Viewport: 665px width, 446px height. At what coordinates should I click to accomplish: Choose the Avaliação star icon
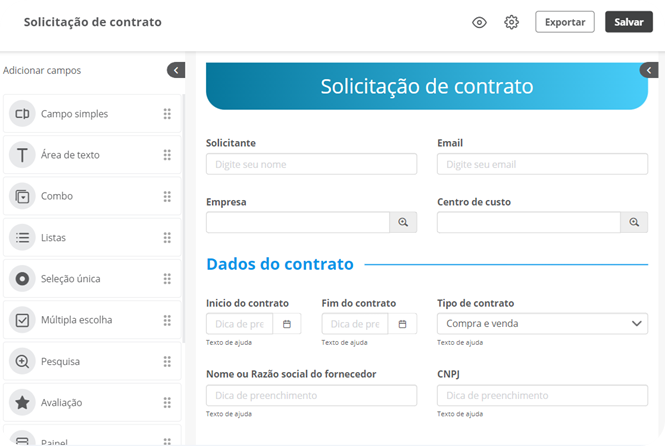(22, 402)
